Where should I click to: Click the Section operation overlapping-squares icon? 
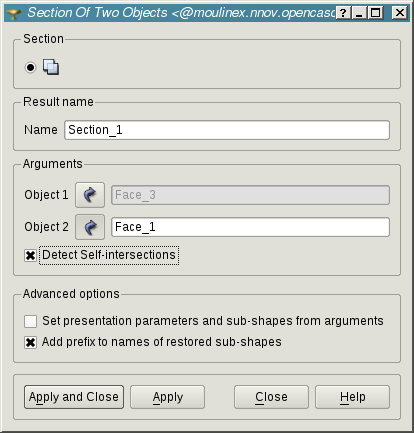pos(51,67)
